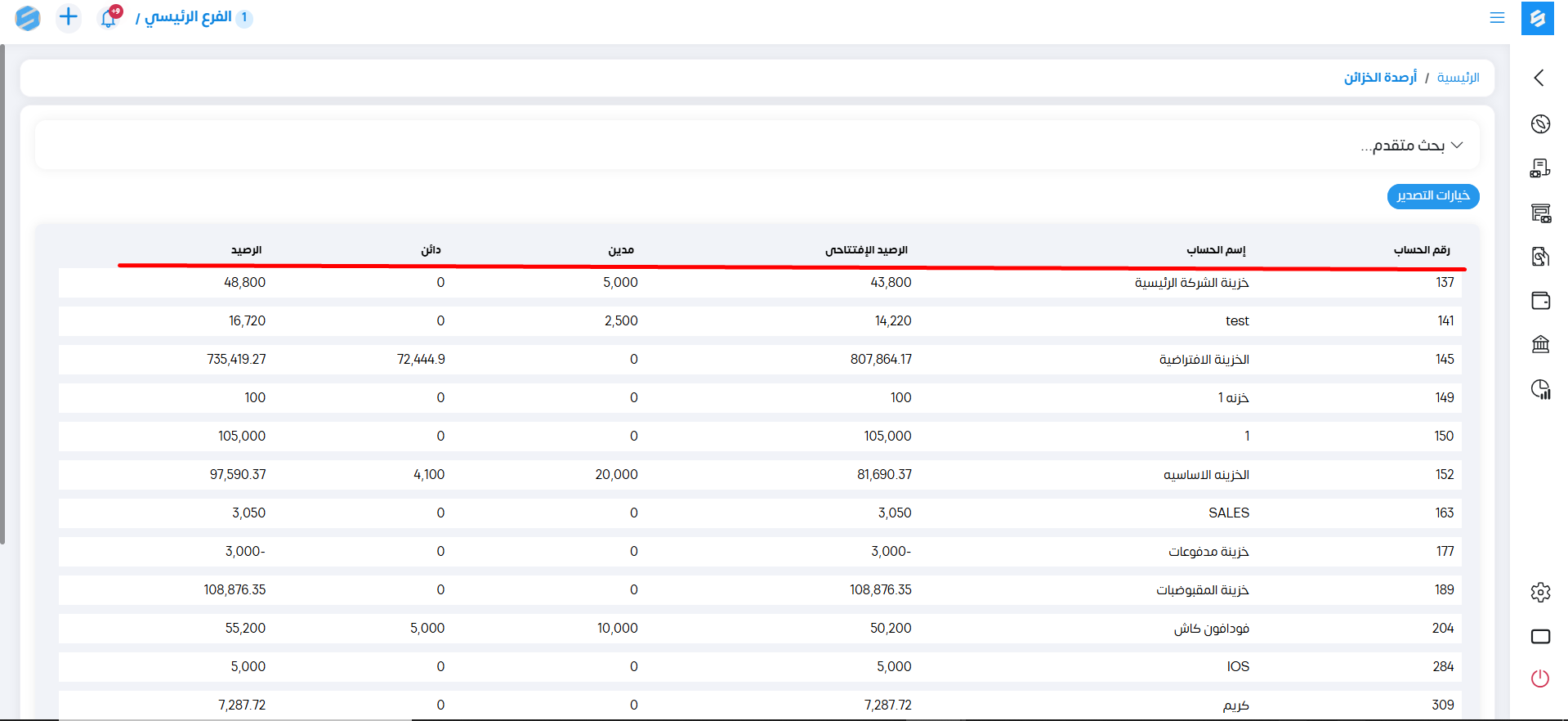Viewport: 1568px width, 721px height.
Task: Click the الرئيسية breadcrumb link
Action: [x=1458, y=78]
